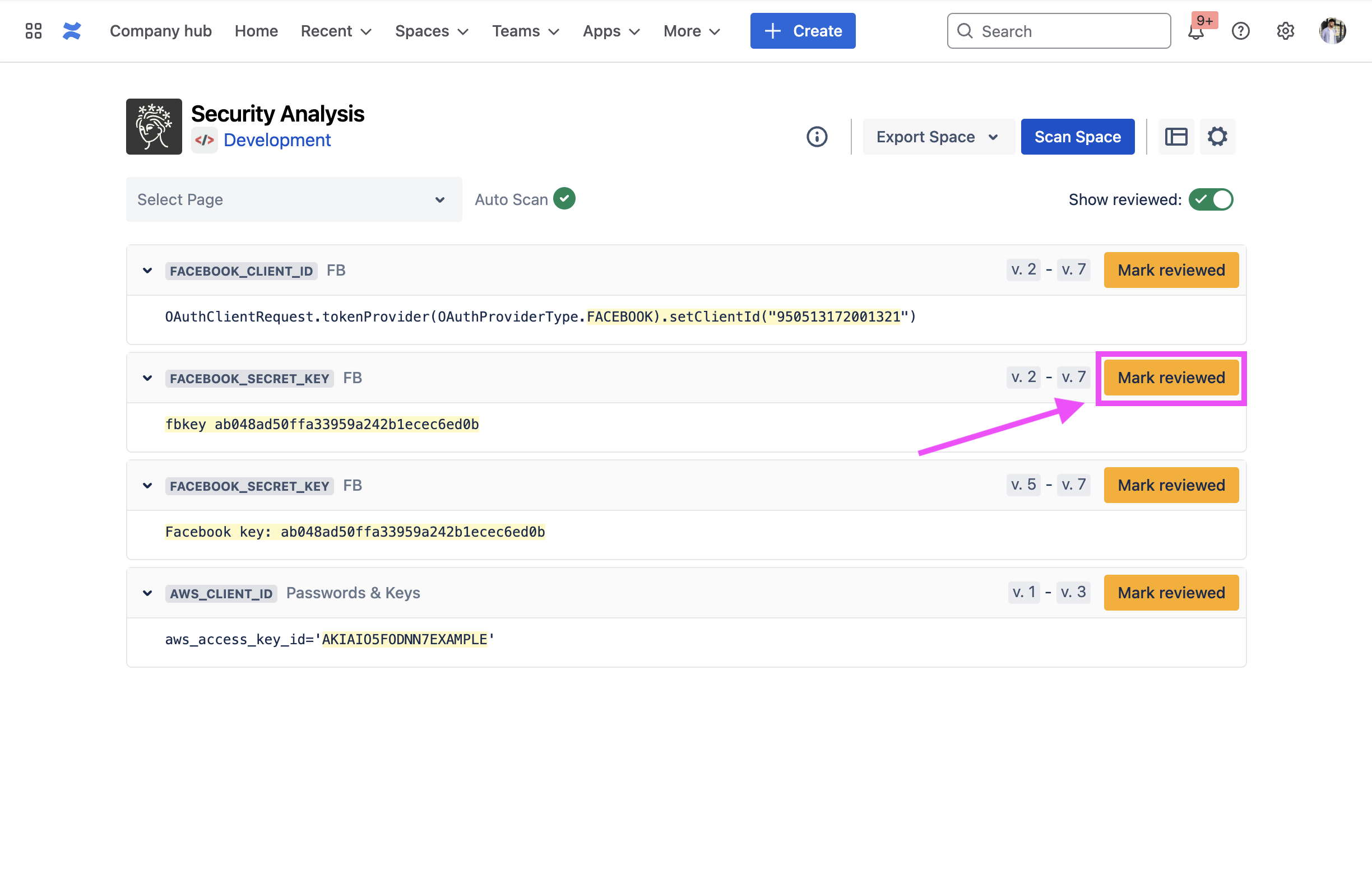Toggle the Show reviewed switch

tap(1211, 199)
